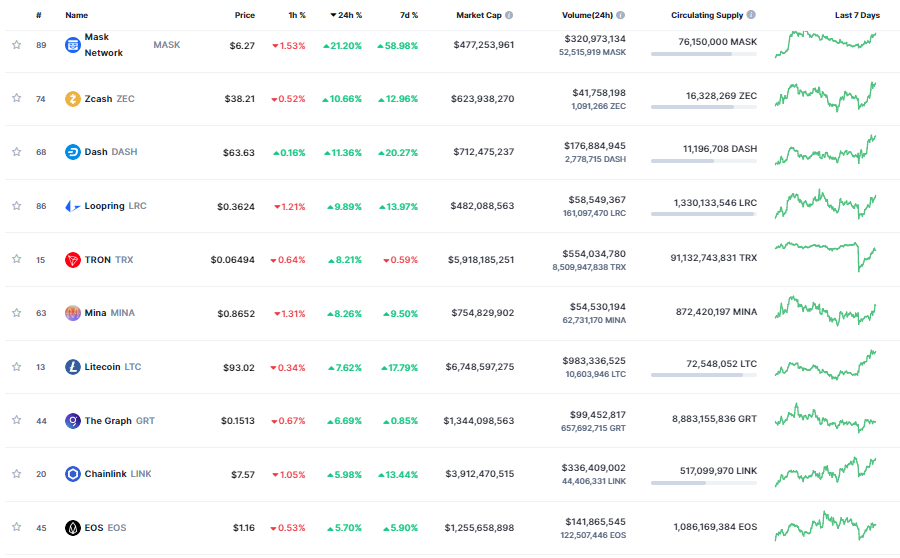This screenshot has width=900, height=558.
Task: Open the TRON TRX link
Action: [x=108, y=259]
